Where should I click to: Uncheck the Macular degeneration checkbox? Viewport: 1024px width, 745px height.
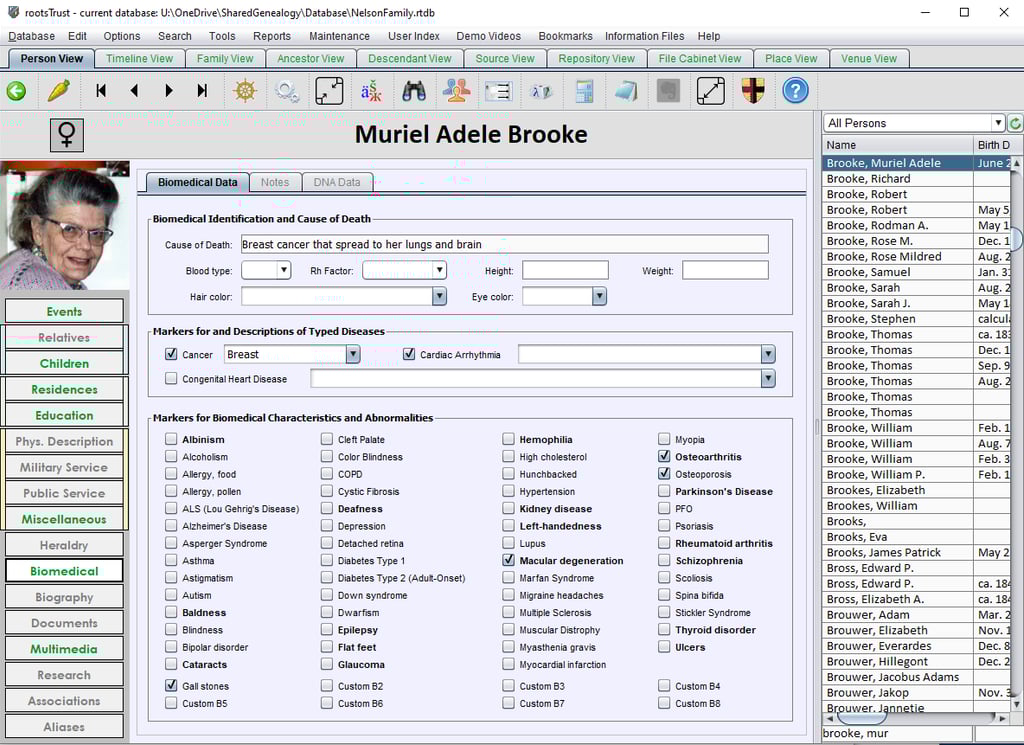point(509,560)
